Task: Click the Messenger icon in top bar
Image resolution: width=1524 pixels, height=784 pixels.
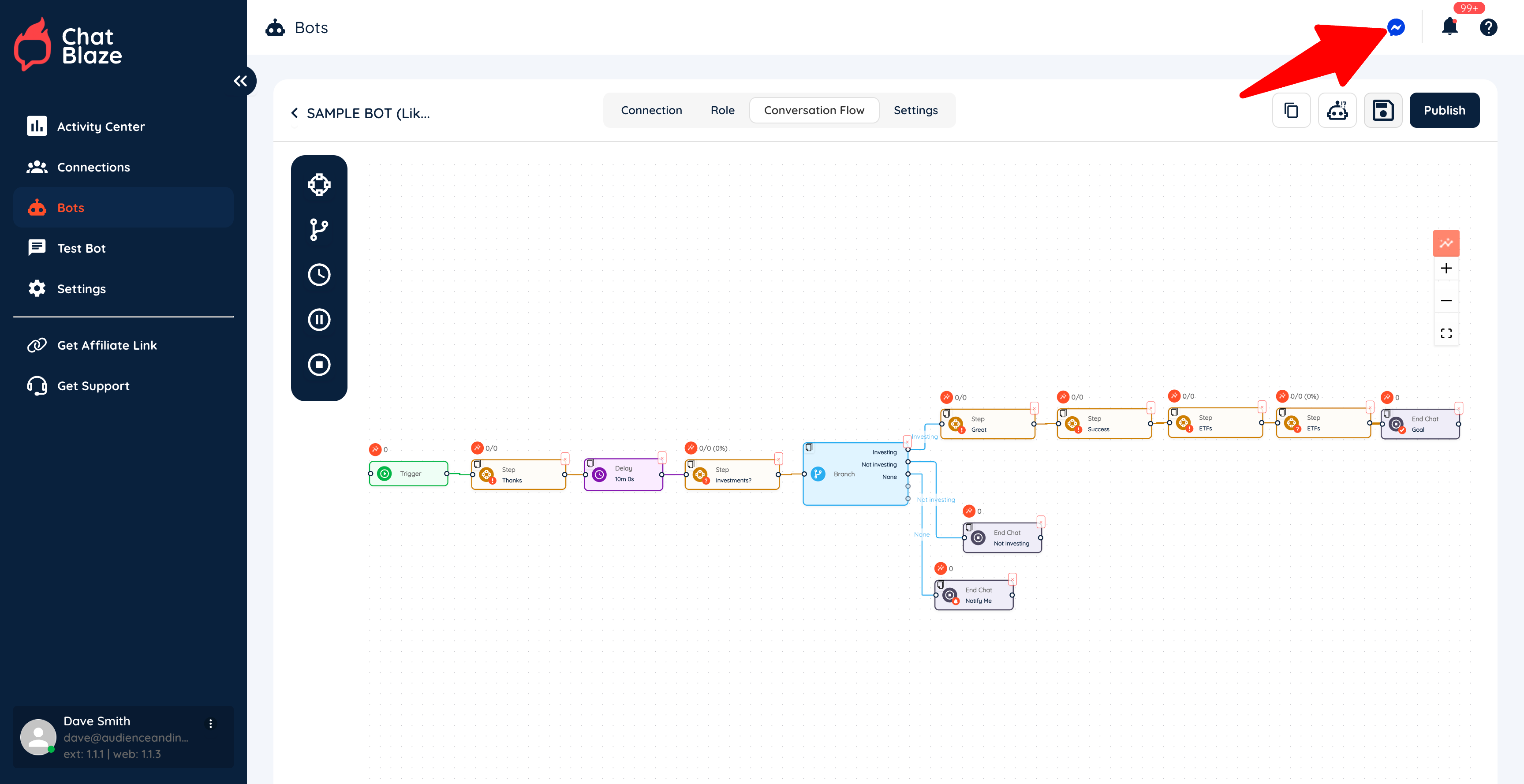Action: coord(1396,27)
